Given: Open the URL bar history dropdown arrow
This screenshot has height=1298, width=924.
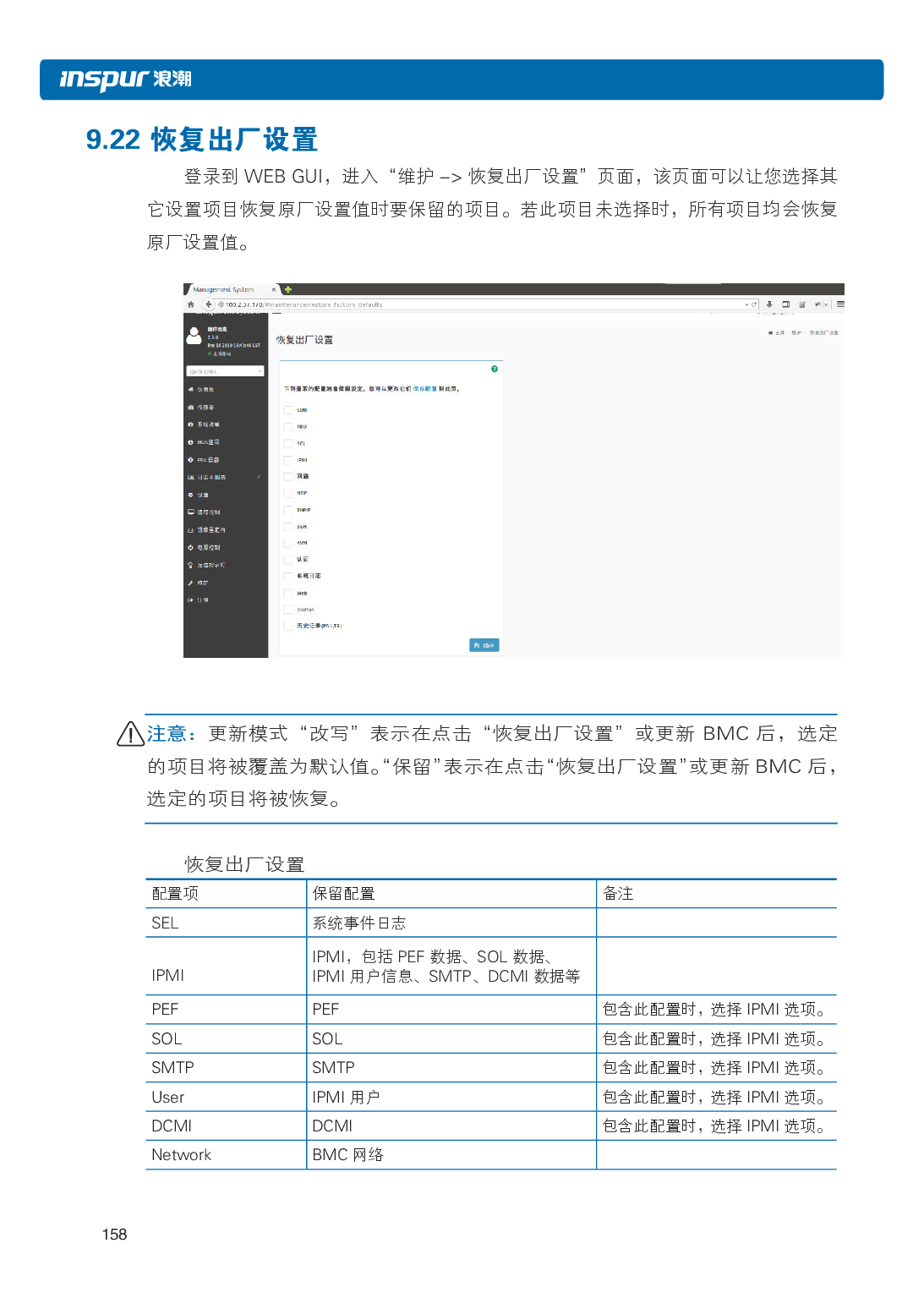Looking at the screenshot, I should (x=746, y=304).
